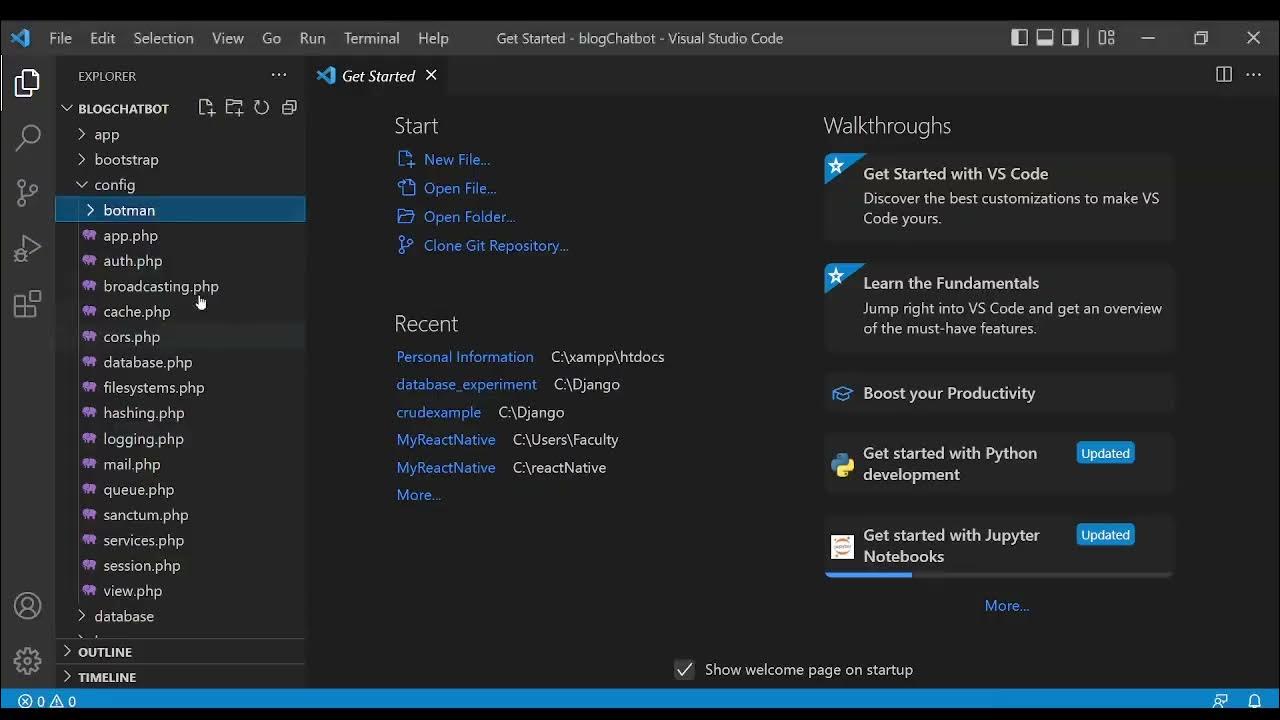This screenshot has height=720, width=1280.
Task: Close the Get Started tab
Action: (431, 75)
